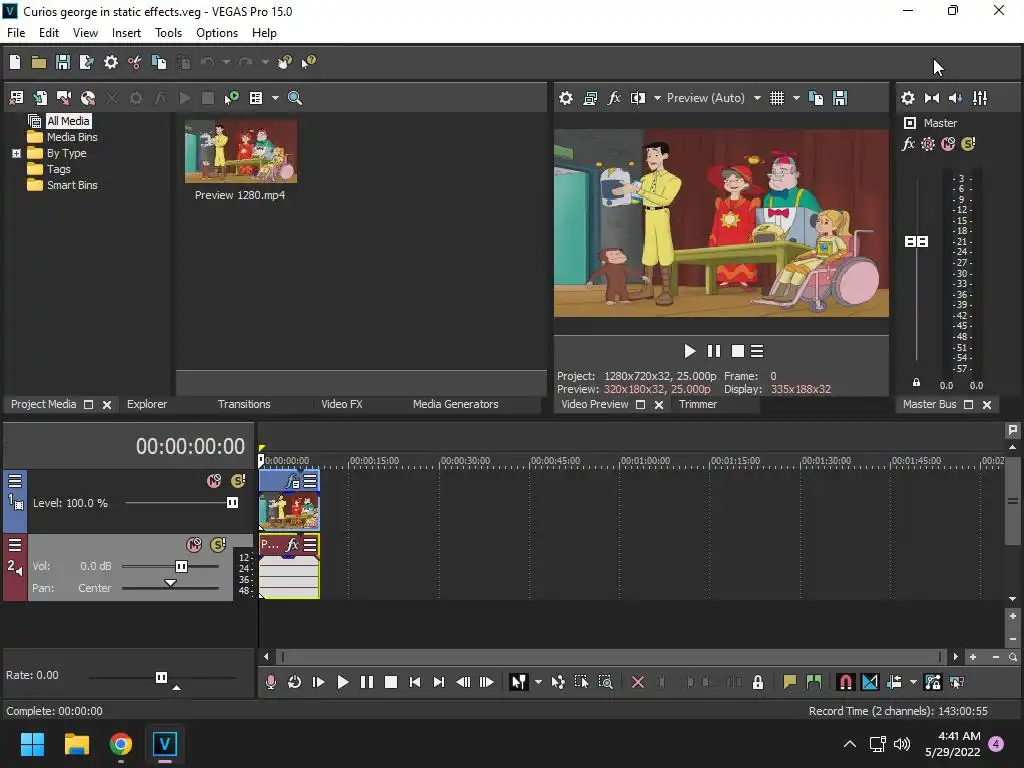Image resolution: width=1024 pixels, height=768 pixels.
Task: Open the Video Preview properties gear
Action: (566, 98)
